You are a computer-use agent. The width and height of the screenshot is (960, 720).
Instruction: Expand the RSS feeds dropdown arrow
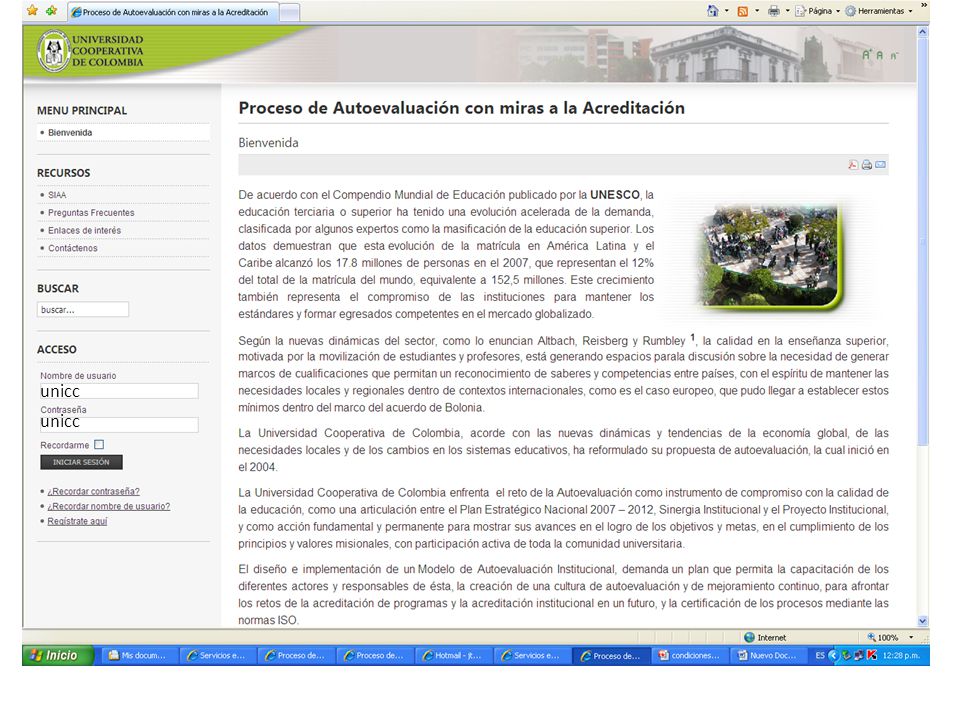click(757, 10)
